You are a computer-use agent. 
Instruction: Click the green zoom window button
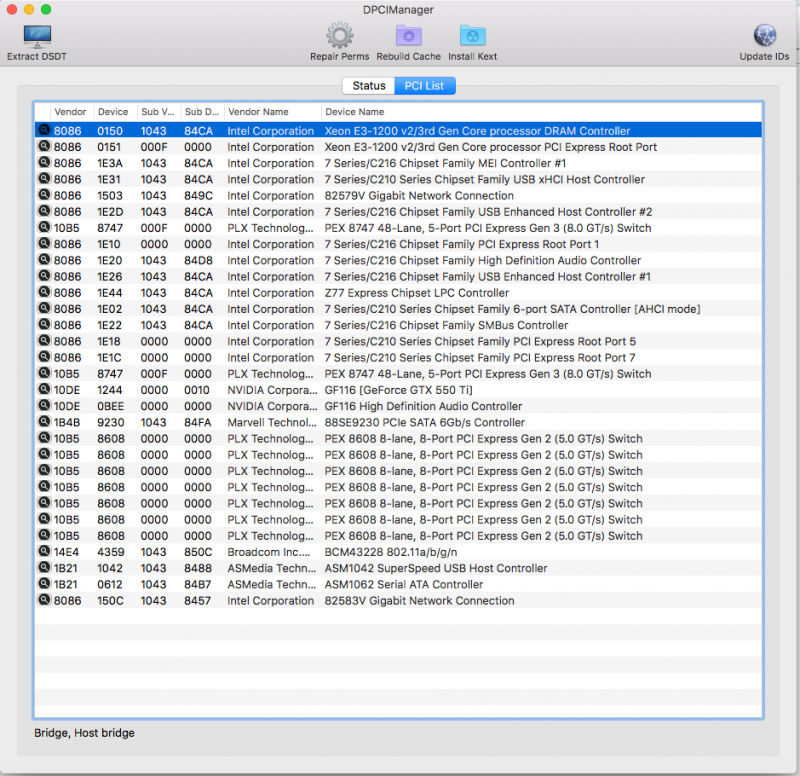(x=46, y=9)
